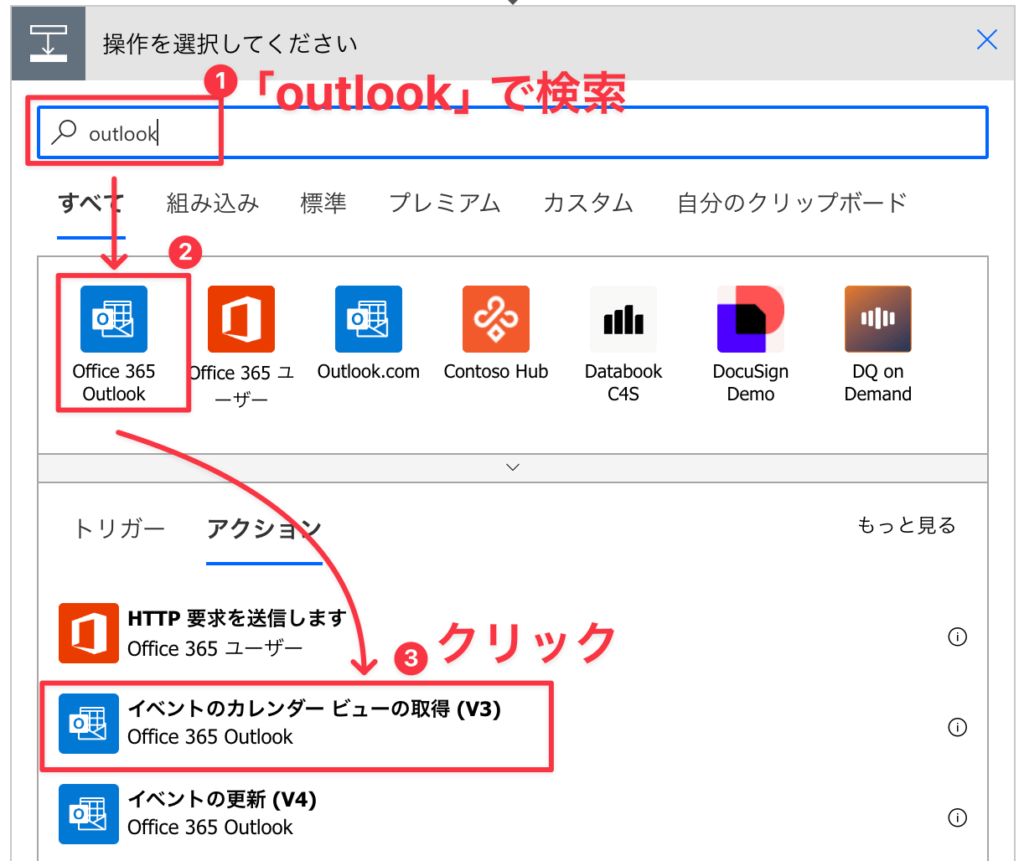
Task: Select the アクション tab
Action: point(264,528)
